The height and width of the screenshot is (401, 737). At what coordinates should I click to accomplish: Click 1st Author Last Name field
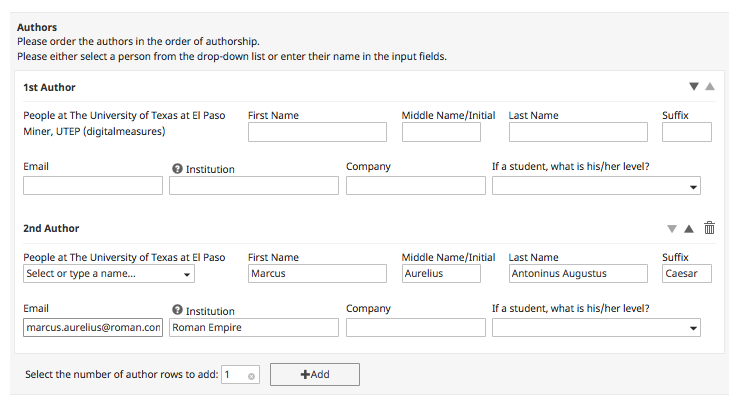tap(578, 132)
